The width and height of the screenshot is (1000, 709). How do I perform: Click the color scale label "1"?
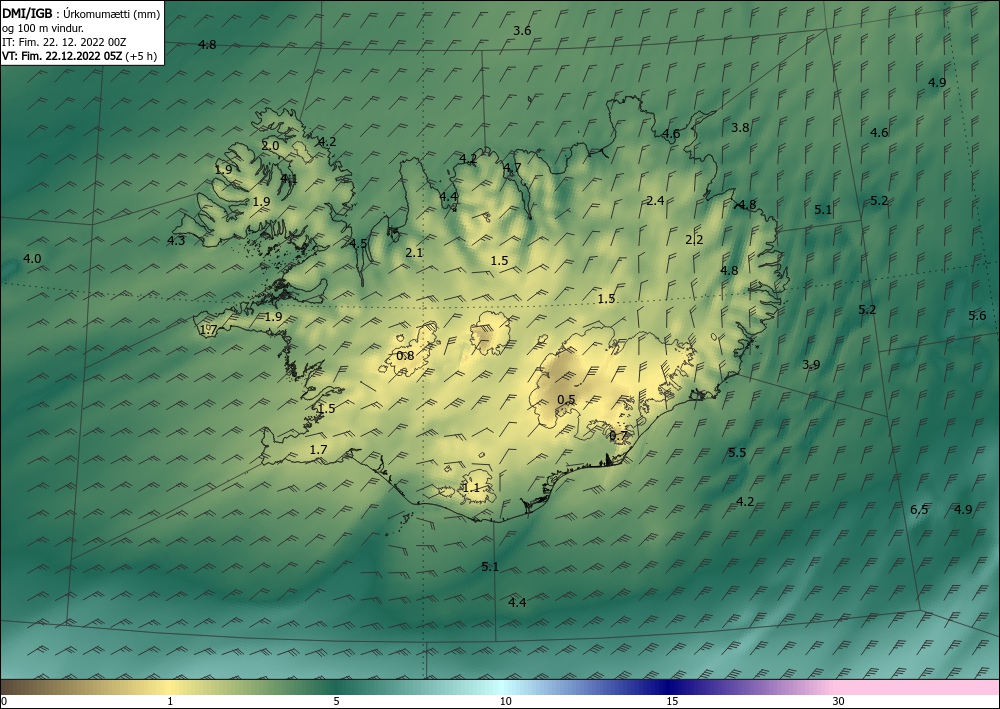click(x=170, y=702)
